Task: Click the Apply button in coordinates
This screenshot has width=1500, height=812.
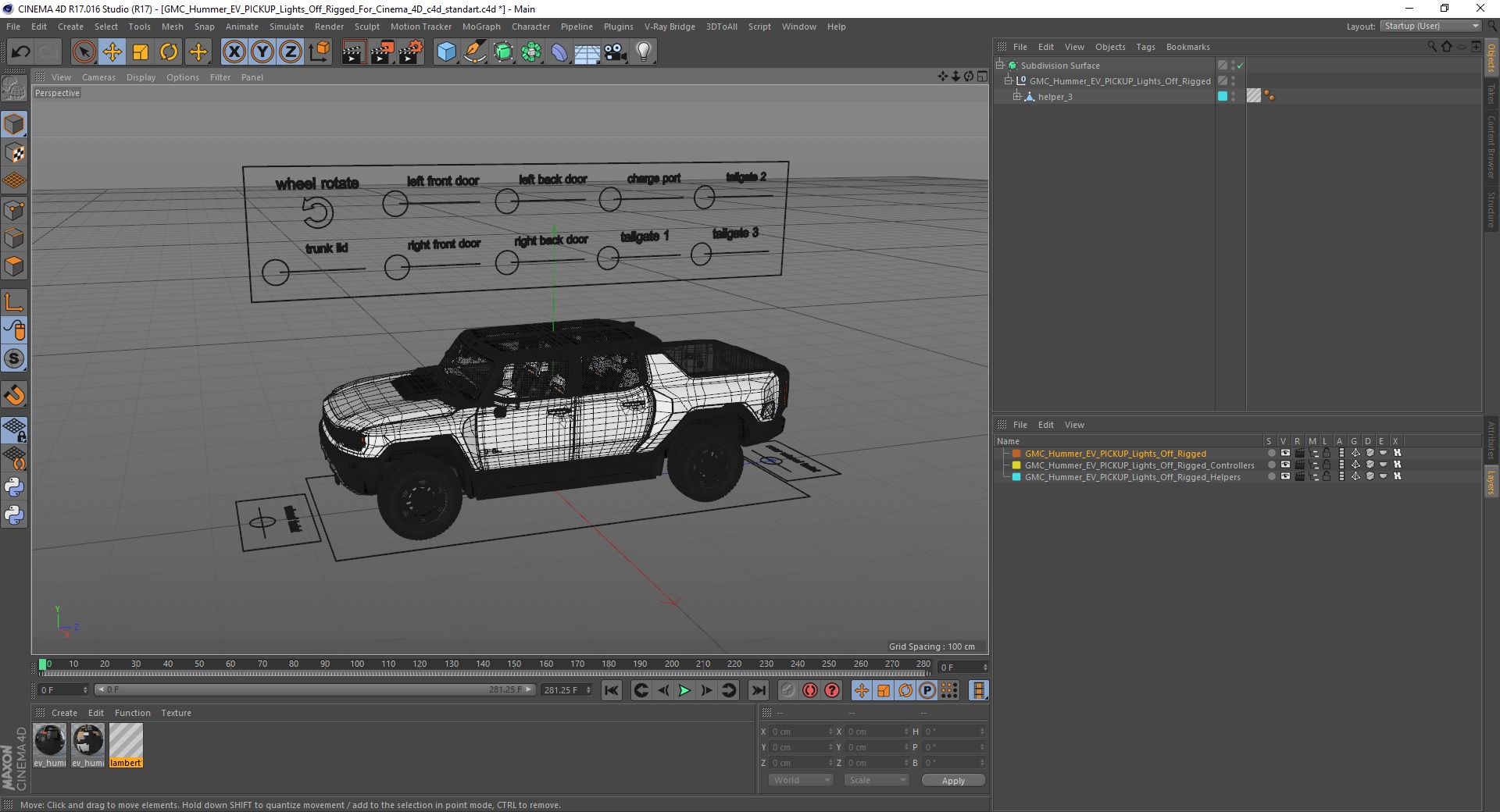Action: pyautogui.click(x=953, y=781)
